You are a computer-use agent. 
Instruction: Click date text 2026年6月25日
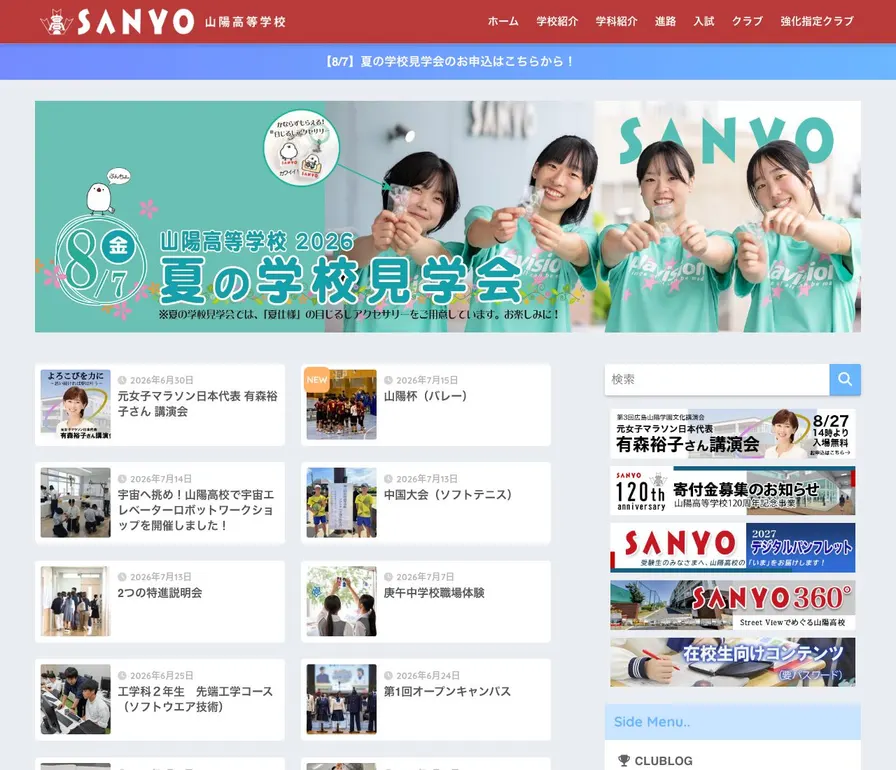[162, 676]
